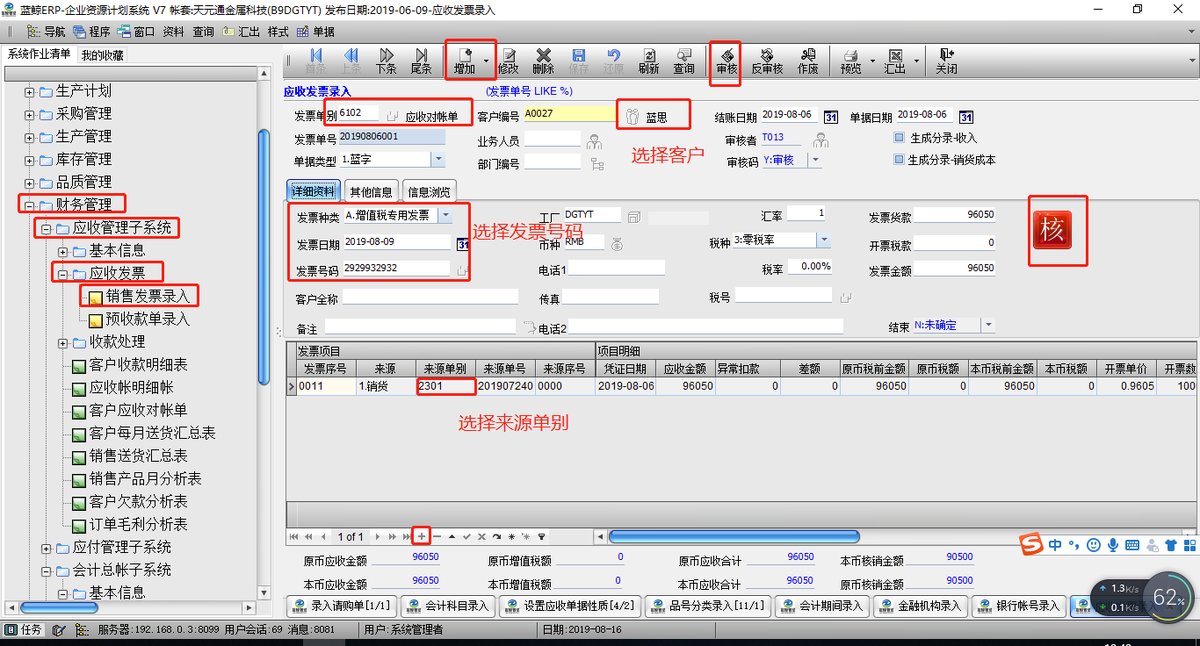Switch to the 其他信息 tab

click(373, 191)
